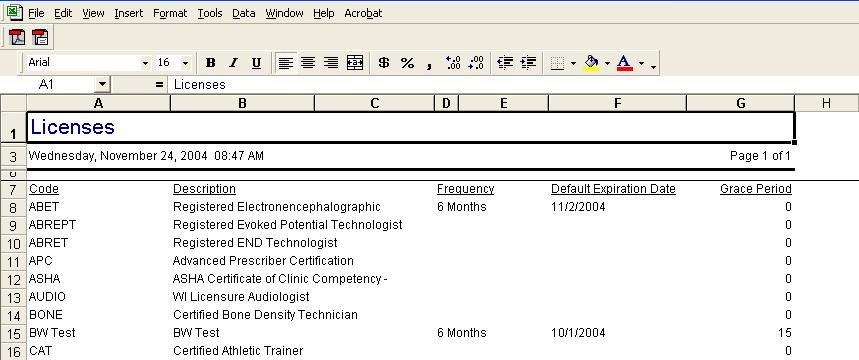Open the Edit menu
The height and width of the screenshot is (360, 859).
63,13
